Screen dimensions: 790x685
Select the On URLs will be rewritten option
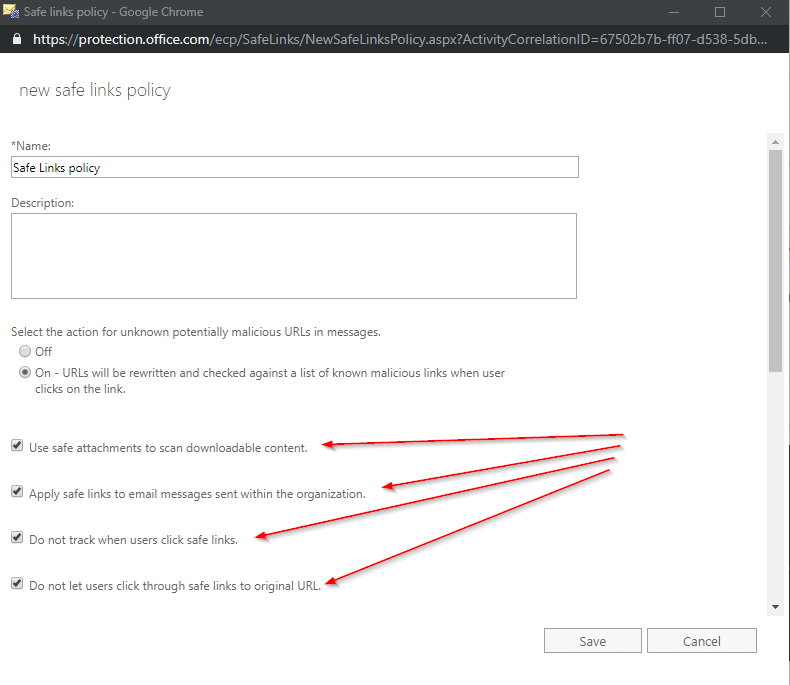click(x=25, y=373)
